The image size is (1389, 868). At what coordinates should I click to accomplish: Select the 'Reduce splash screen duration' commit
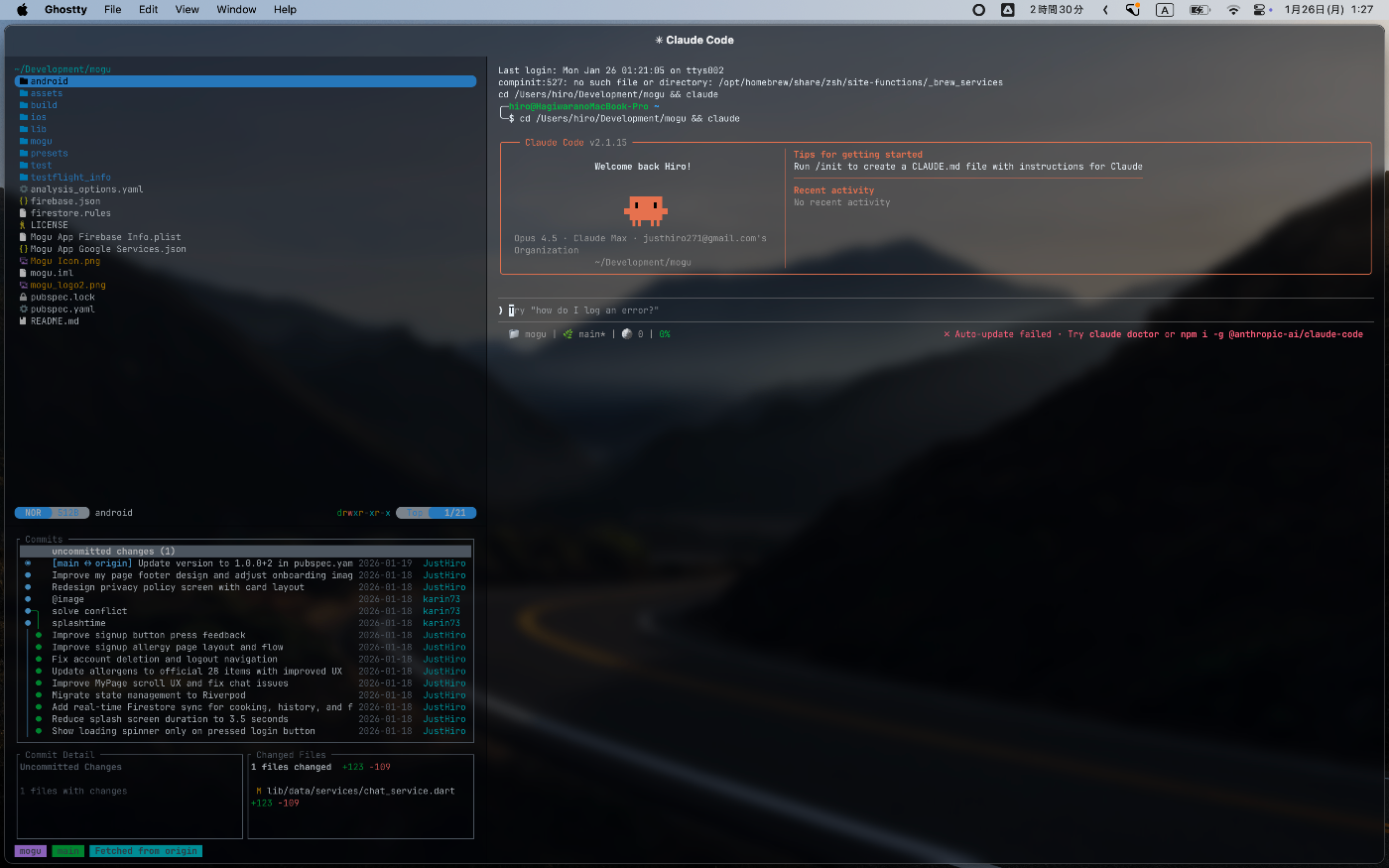coord(245,719)
